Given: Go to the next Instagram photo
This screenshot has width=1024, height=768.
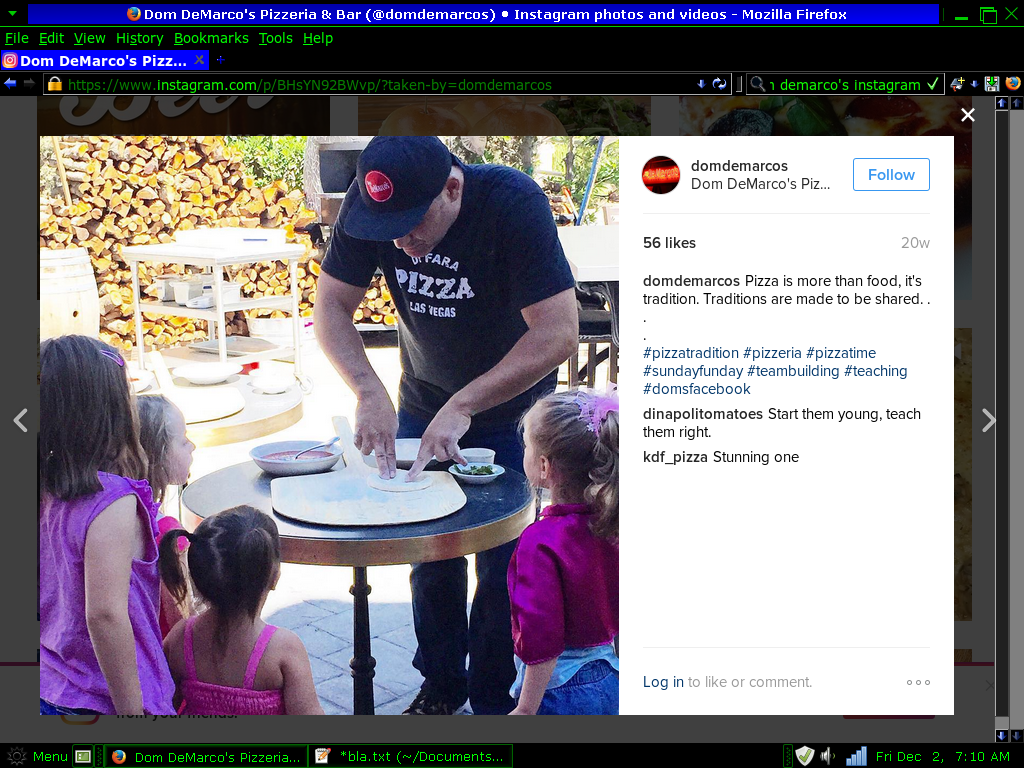Looking at the screenshot, I should (x=989, y=421).
